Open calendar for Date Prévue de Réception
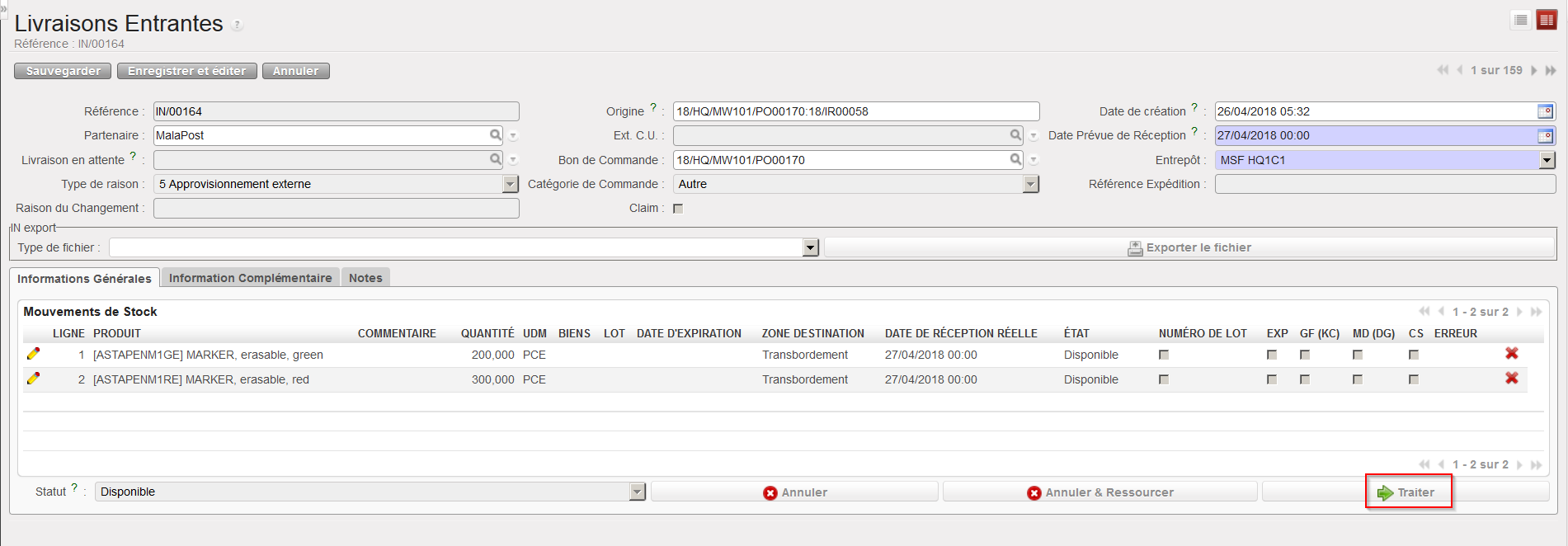This screenshot has width=1568, height=546. coord(1545,135)
